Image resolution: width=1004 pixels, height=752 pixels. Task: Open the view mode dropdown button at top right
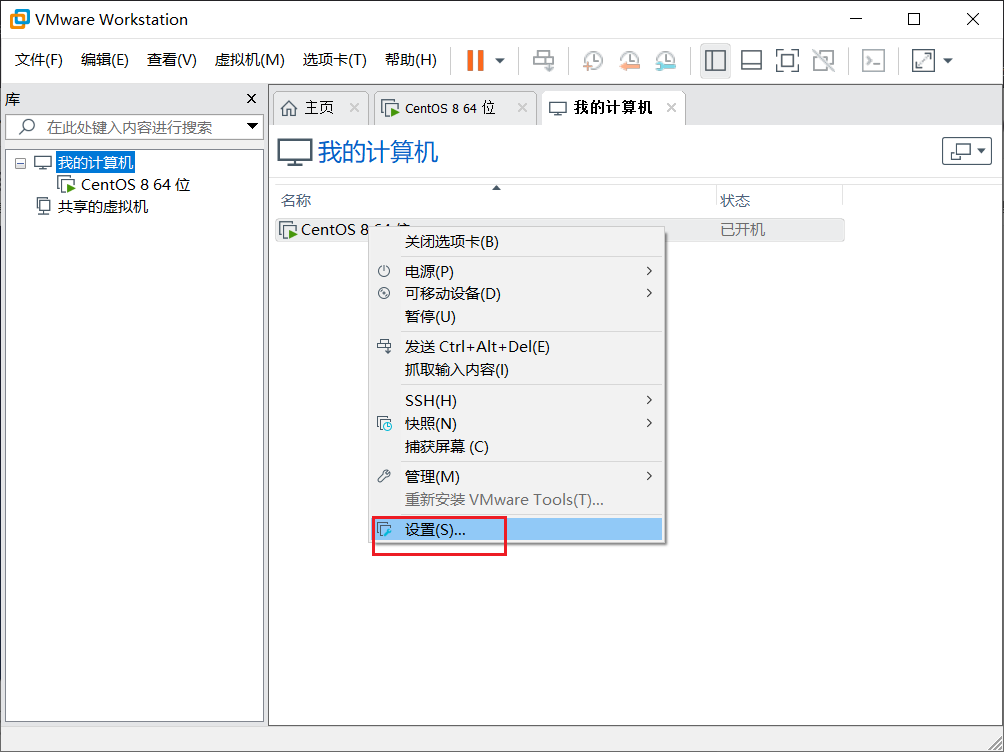tap(967, 151)
